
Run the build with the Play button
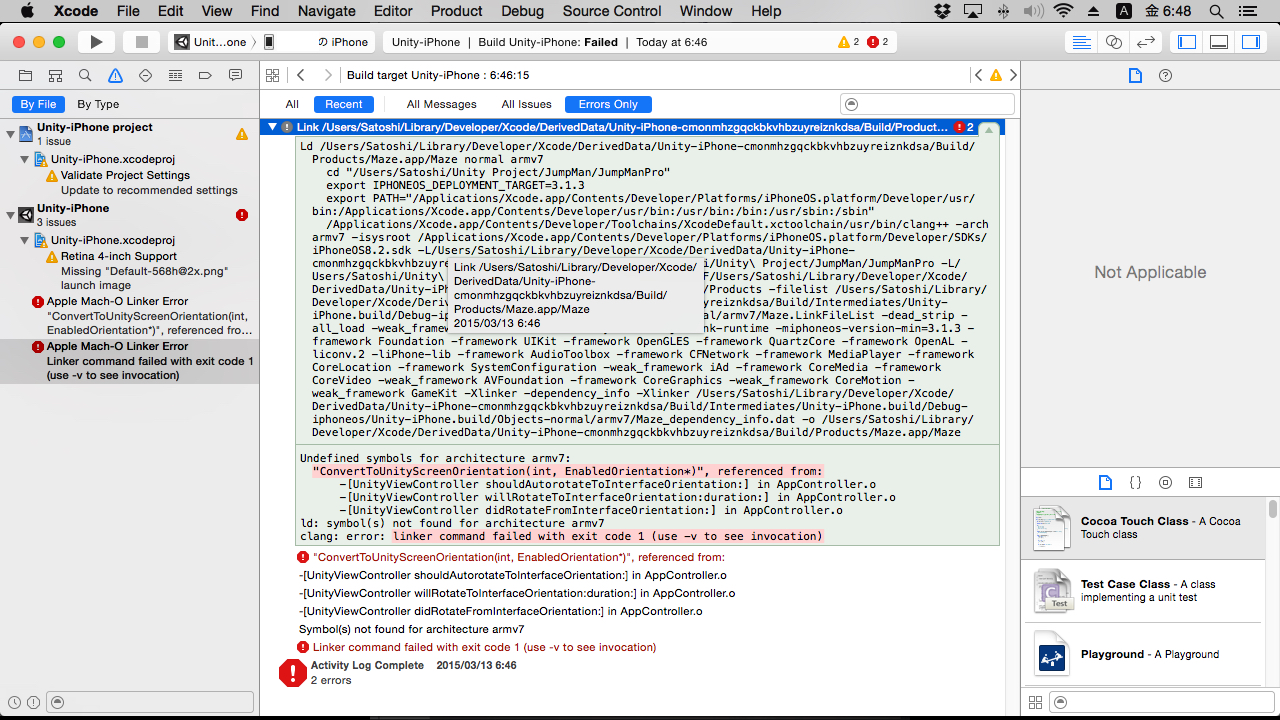tap(97, 42)
